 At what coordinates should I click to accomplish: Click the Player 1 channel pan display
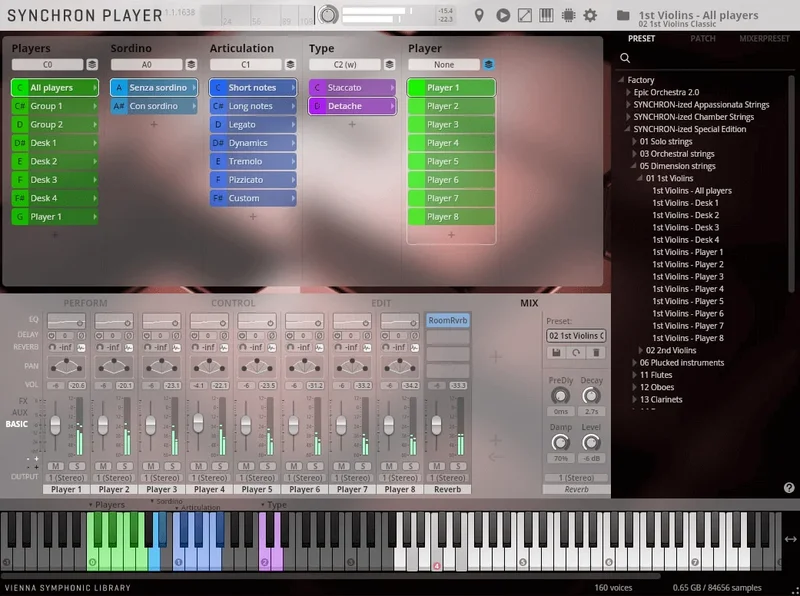pyautogui.click(x=66, y=366)
